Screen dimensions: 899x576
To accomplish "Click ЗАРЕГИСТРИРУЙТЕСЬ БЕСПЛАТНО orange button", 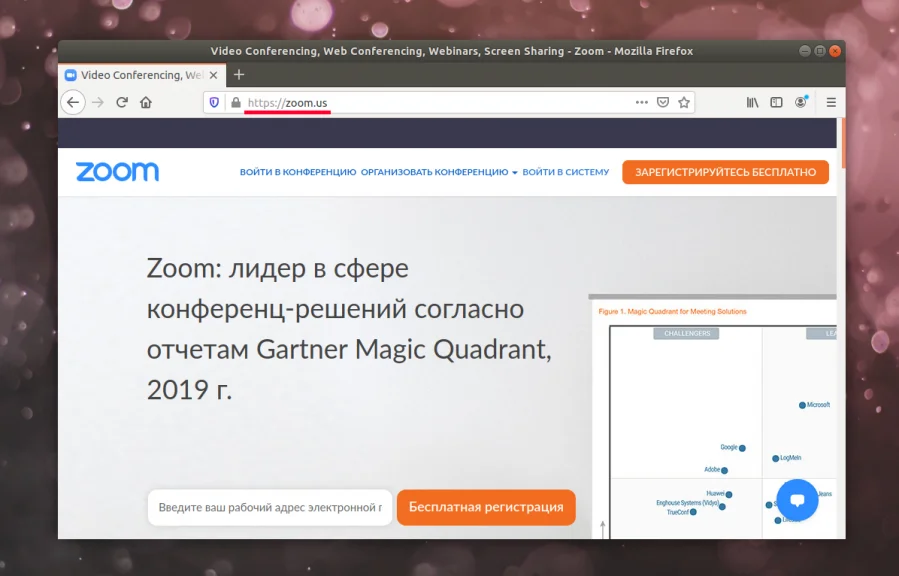I will coord(725,172).
